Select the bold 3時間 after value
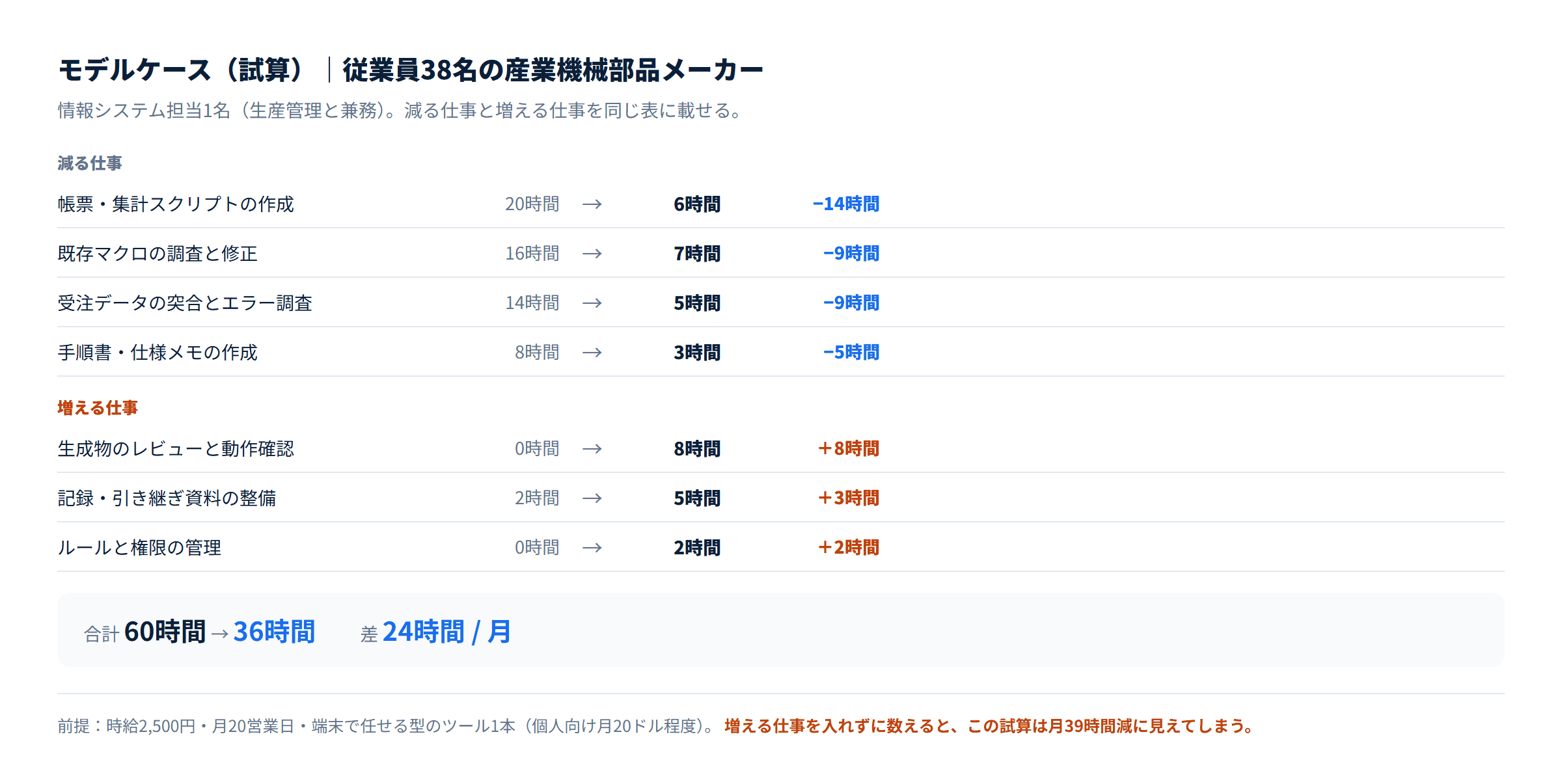1562x784 pixels. click(x=697, y=353)
